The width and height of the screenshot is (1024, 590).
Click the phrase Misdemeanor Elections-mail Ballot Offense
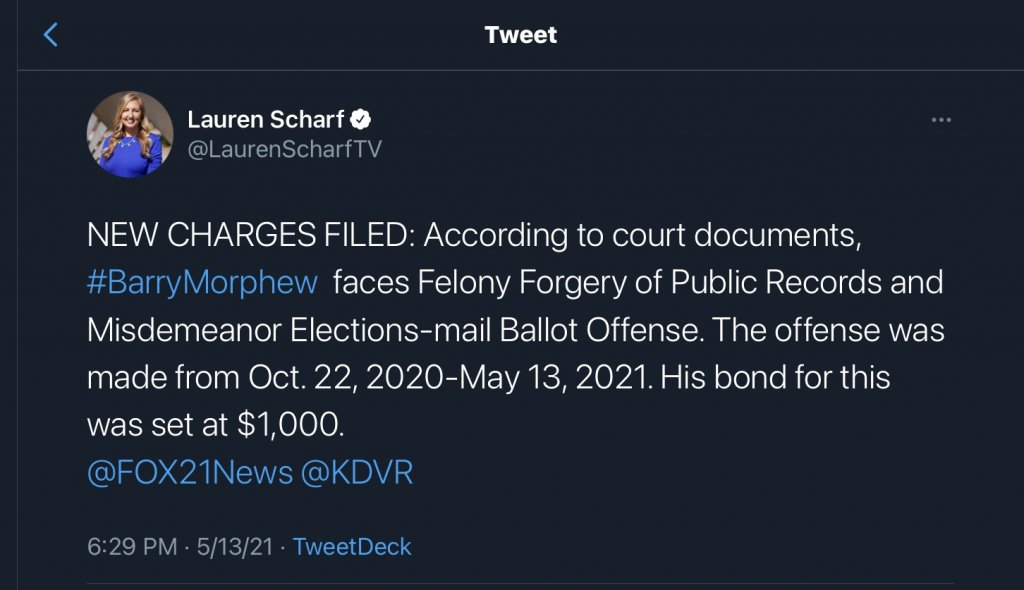click(396, 330)
